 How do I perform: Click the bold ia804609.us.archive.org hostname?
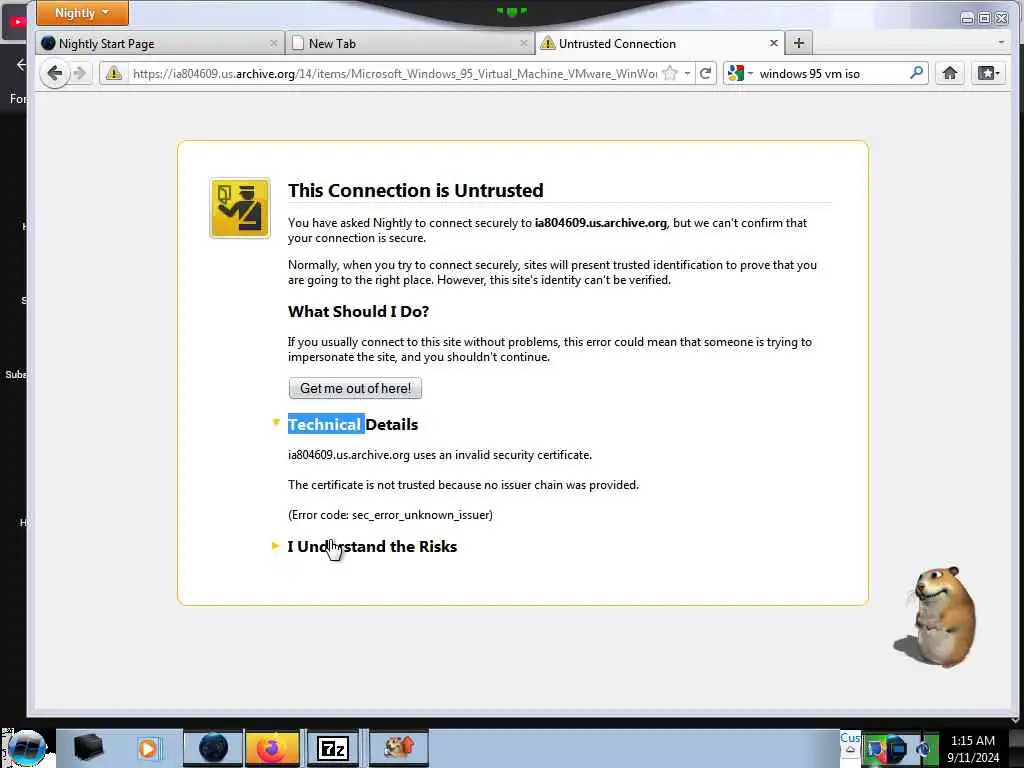click(601, 223)
